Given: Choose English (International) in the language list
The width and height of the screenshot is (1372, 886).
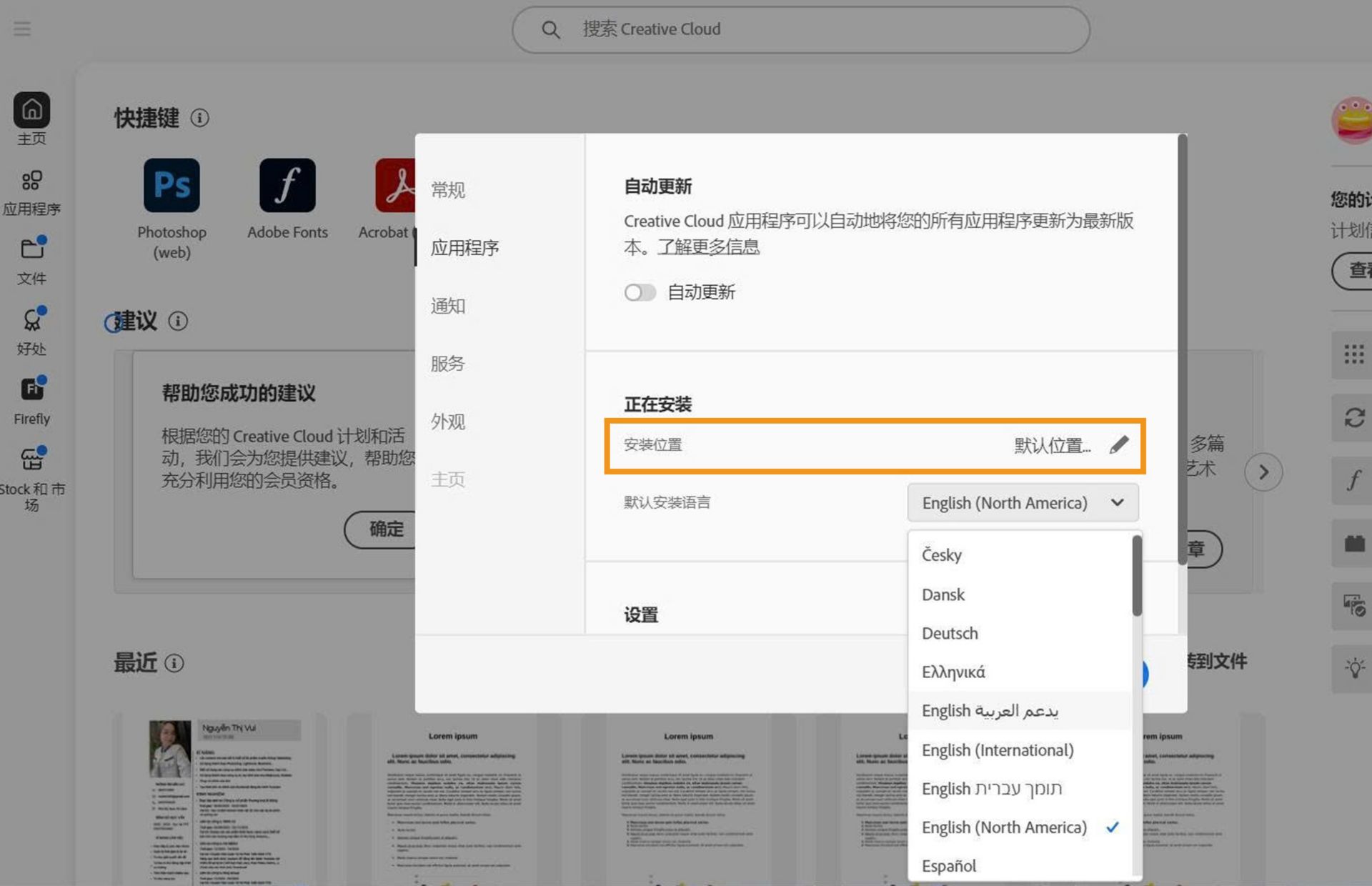Looking at the screenshot, I should click(x=998, y=750).
